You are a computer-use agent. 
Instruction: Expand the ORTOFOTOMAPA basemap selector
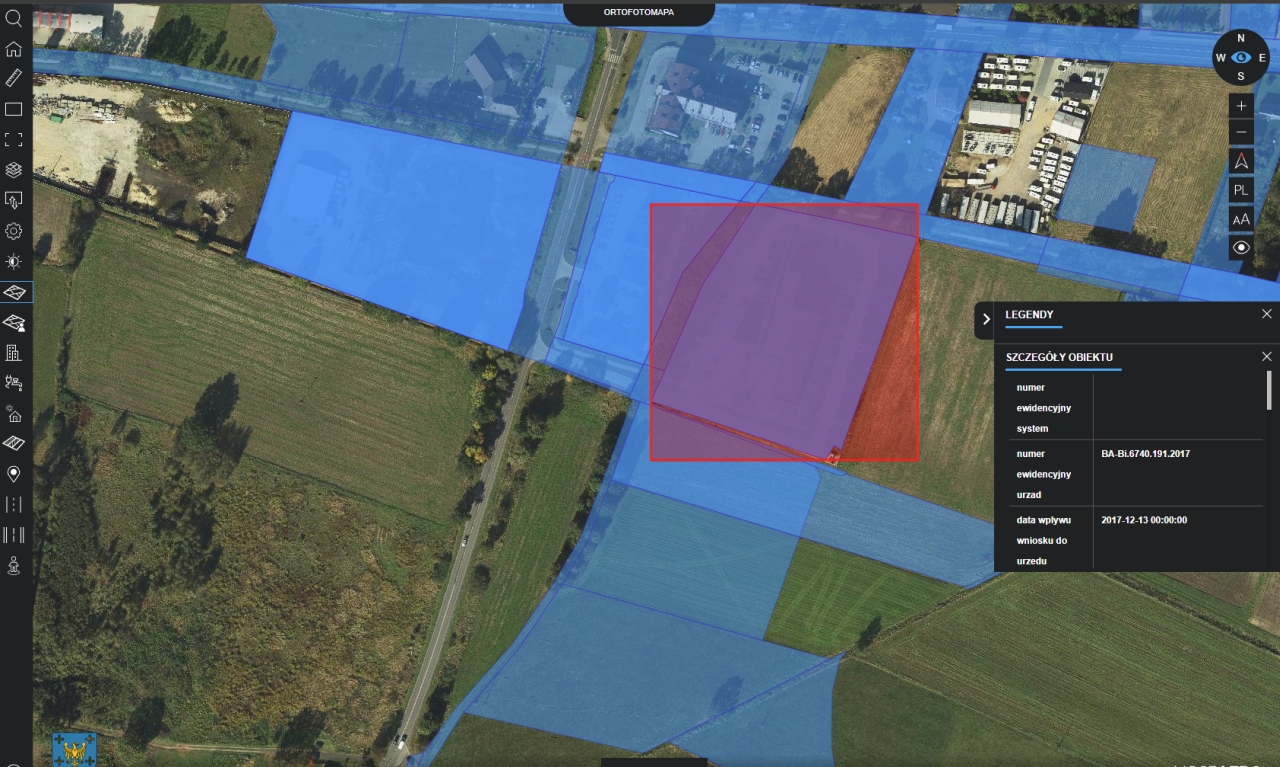coord(639,13)
